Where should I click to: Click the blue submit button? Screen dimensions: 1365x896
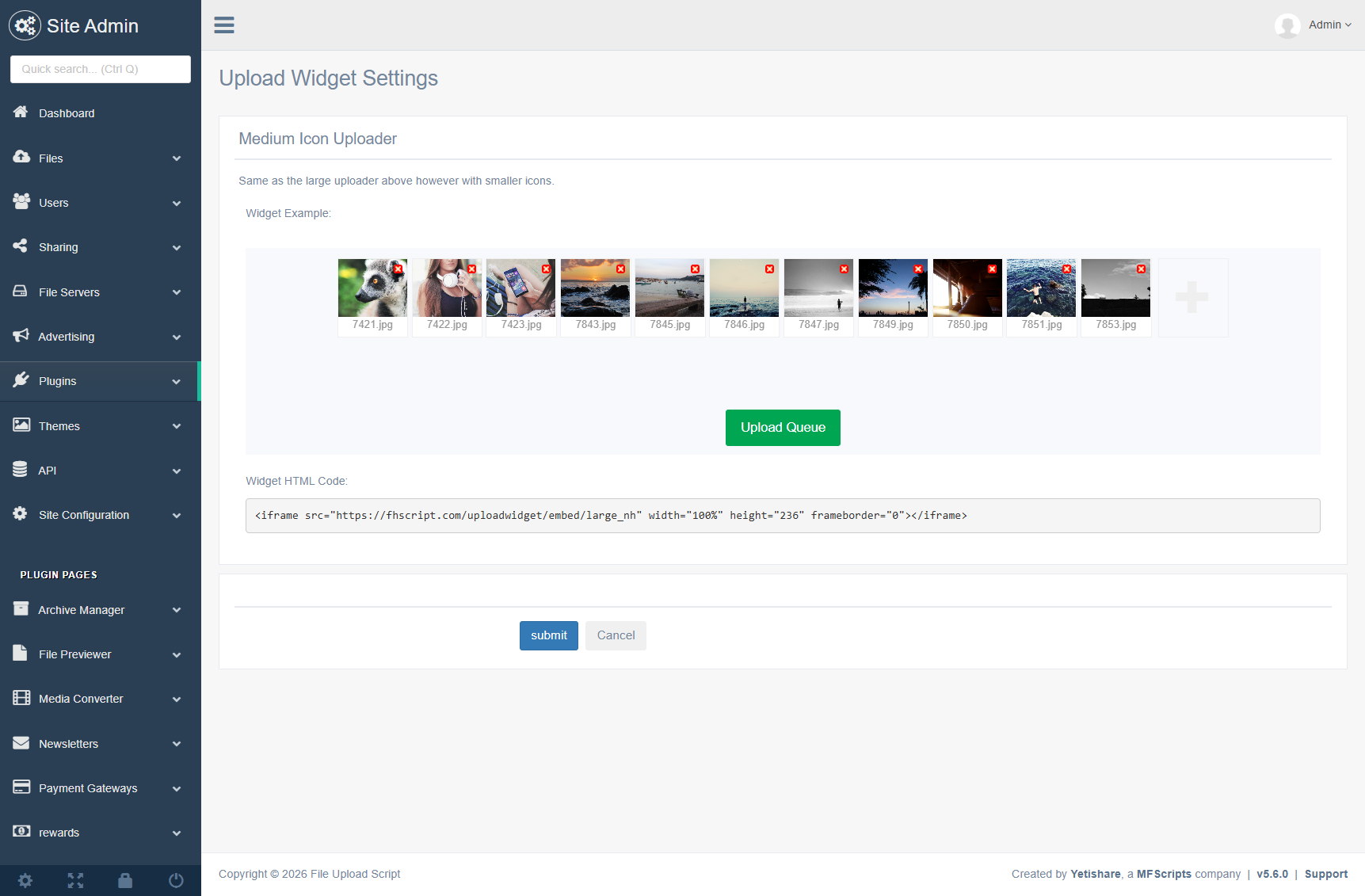[x=548, y=635]
